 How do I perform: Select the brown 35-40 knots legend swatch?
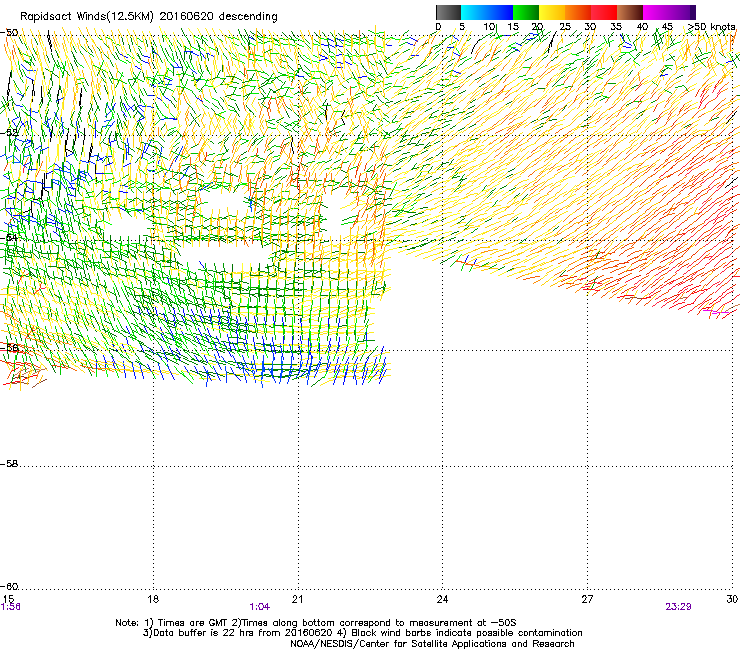point(630,12)
